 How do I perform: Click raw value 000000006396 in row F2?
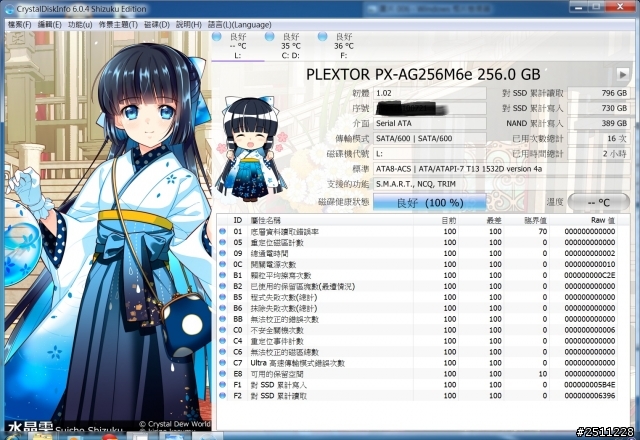590,396
